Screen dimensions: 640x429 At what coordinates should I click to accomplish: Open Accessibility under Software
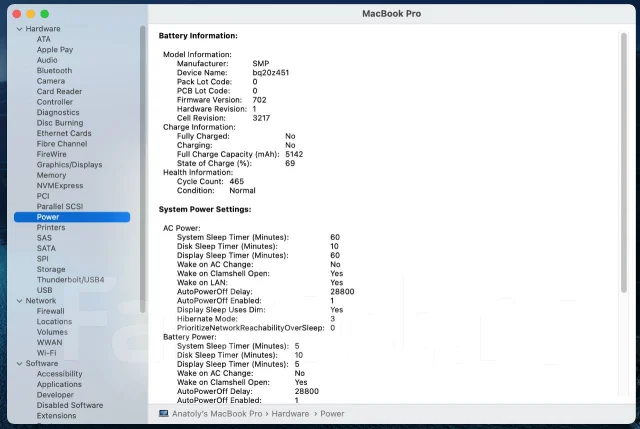point(59,374)
